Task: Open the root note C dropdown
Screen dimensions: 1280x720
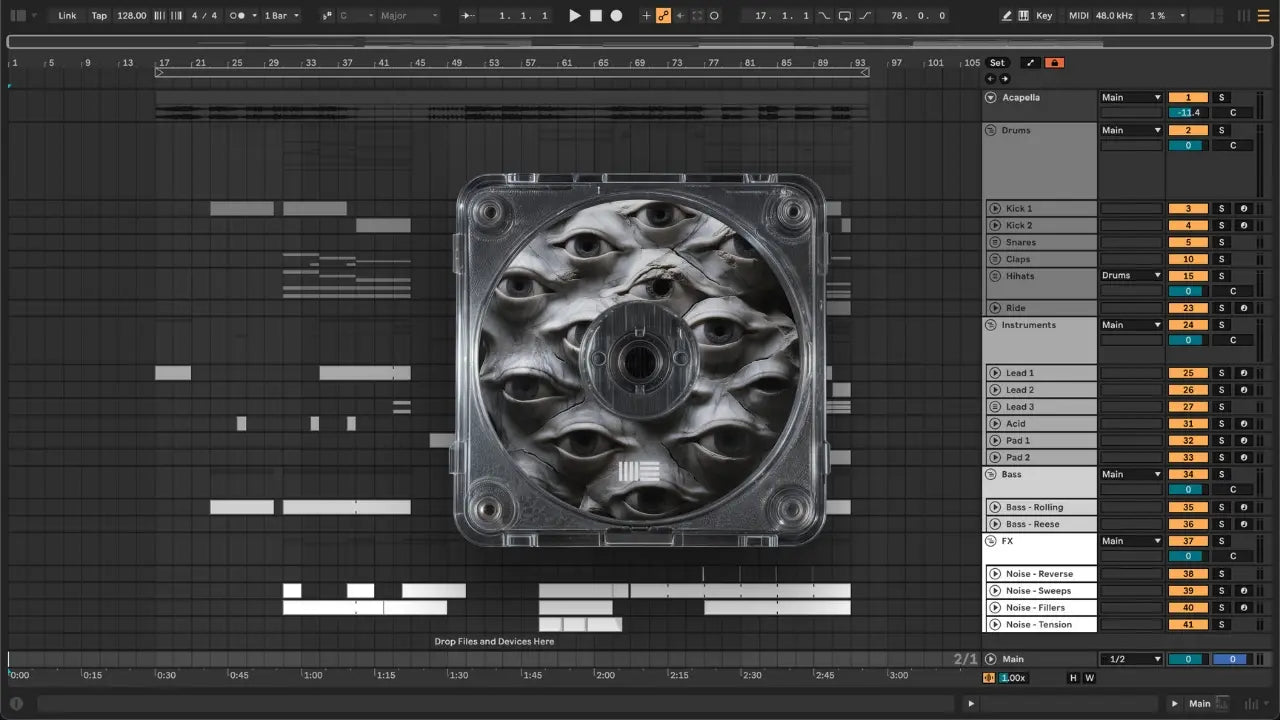Action: pos(355,16)
